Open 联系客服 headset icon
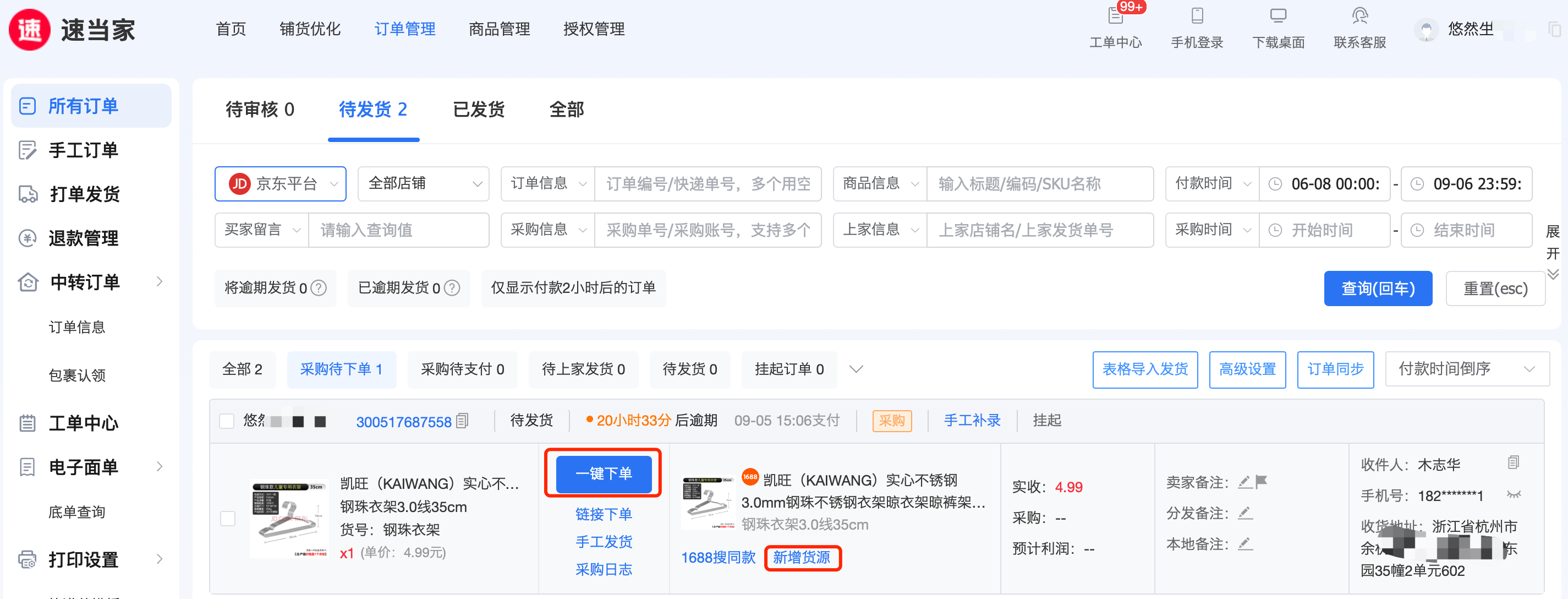Image resolution: width=1568 pixels, height=599 pixels. (x=1359, y=16)
